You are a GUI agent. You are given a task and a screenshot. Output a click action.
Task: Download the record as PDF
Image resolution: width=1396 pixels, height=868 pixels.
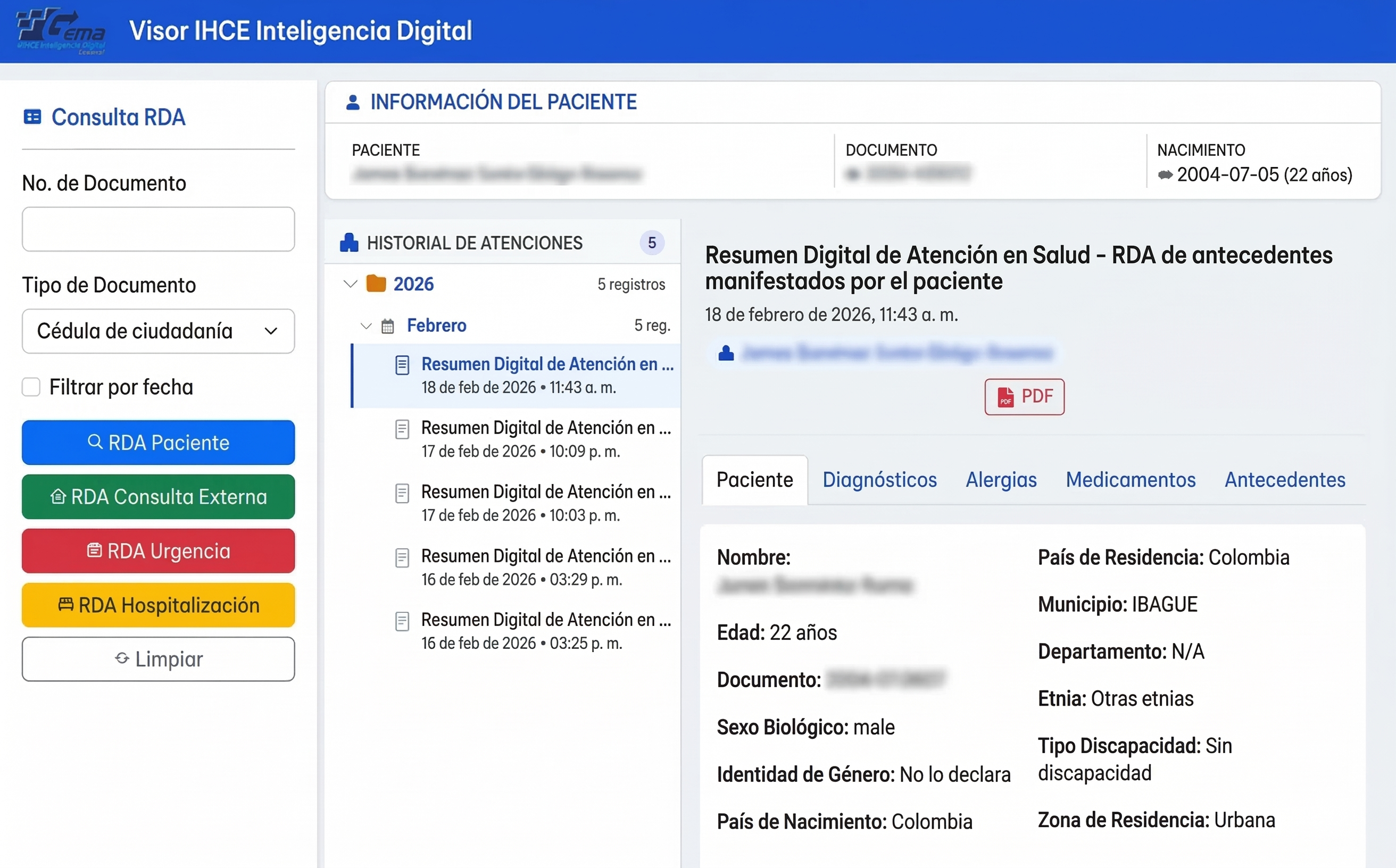tap(1025, 397)
